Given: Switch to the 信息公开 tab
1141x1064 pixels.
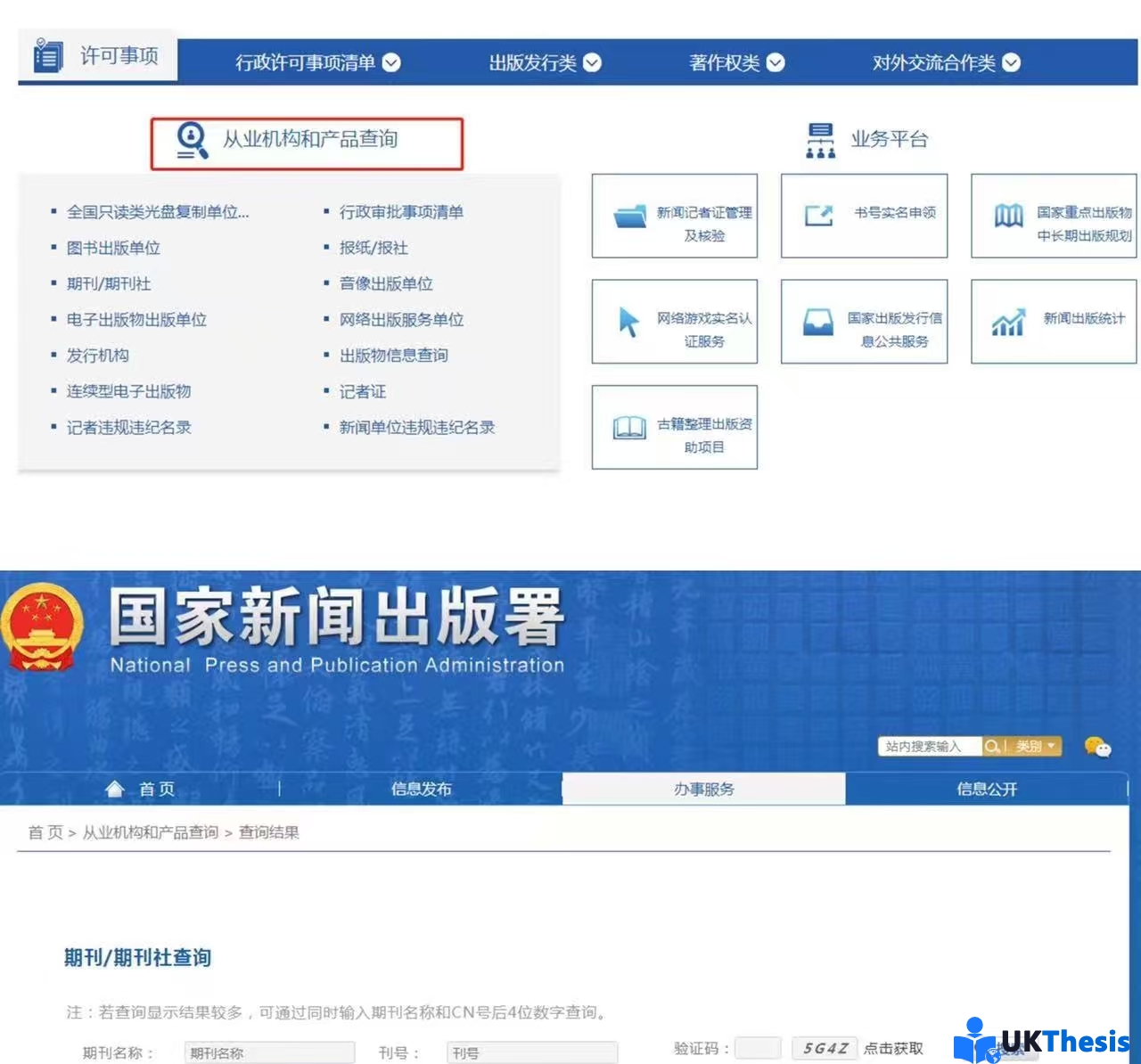Looking at the screenshot, I should coord(984,788).
